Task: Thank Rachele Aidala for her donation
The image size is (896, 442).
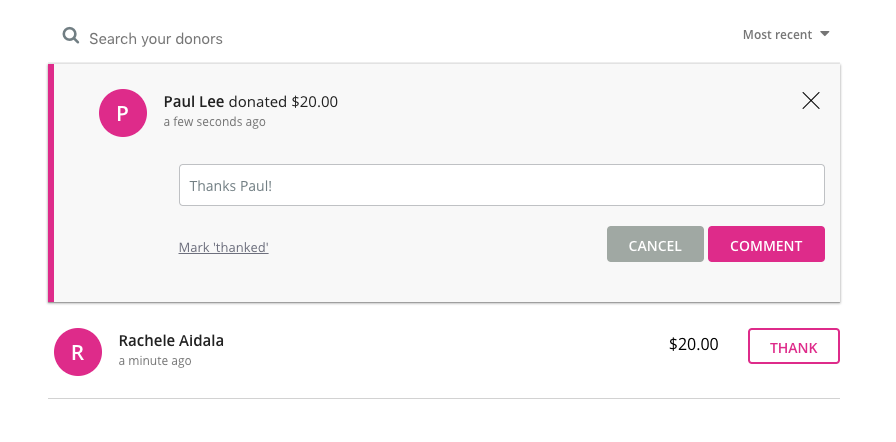Action: [x=794, y=346]
